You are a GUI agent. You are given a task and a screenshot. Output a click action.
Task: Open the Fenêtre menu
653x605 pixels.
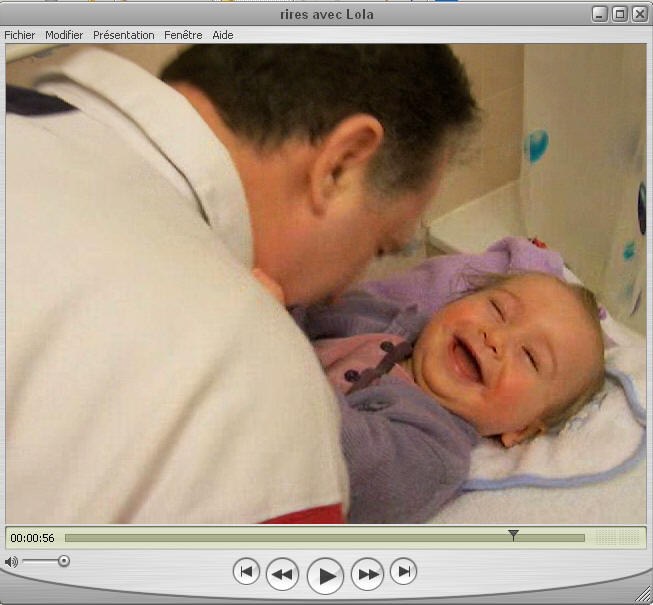[183, 35]
